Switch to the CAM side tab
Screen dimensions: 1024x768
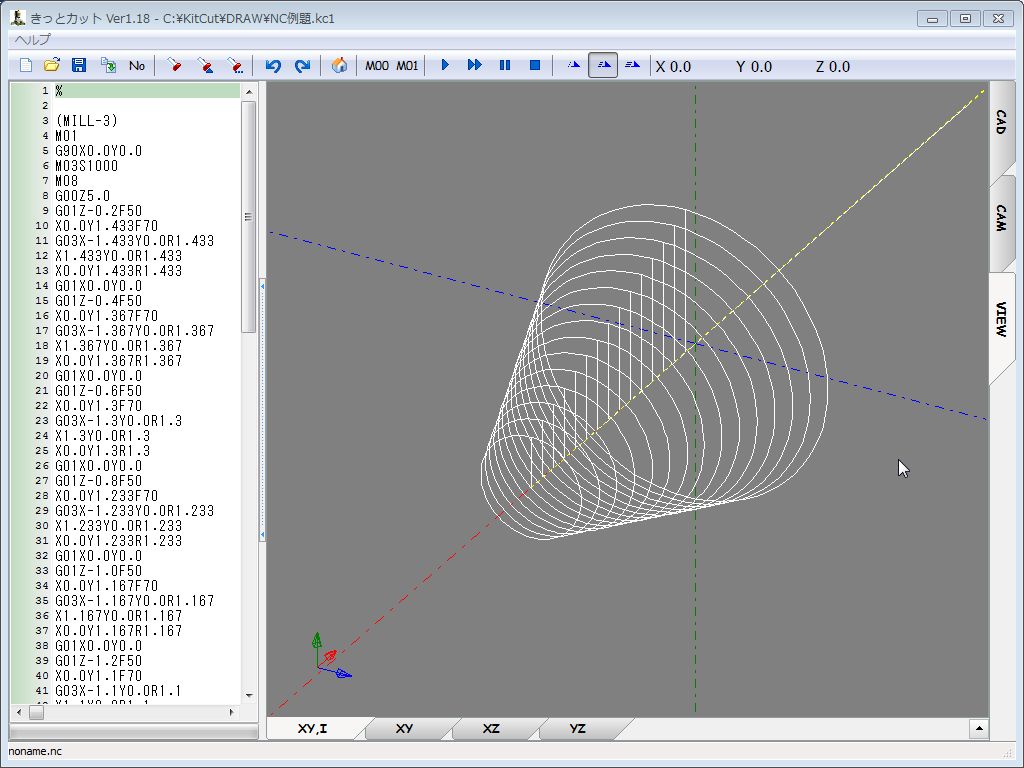click(x=1001, y=218)
